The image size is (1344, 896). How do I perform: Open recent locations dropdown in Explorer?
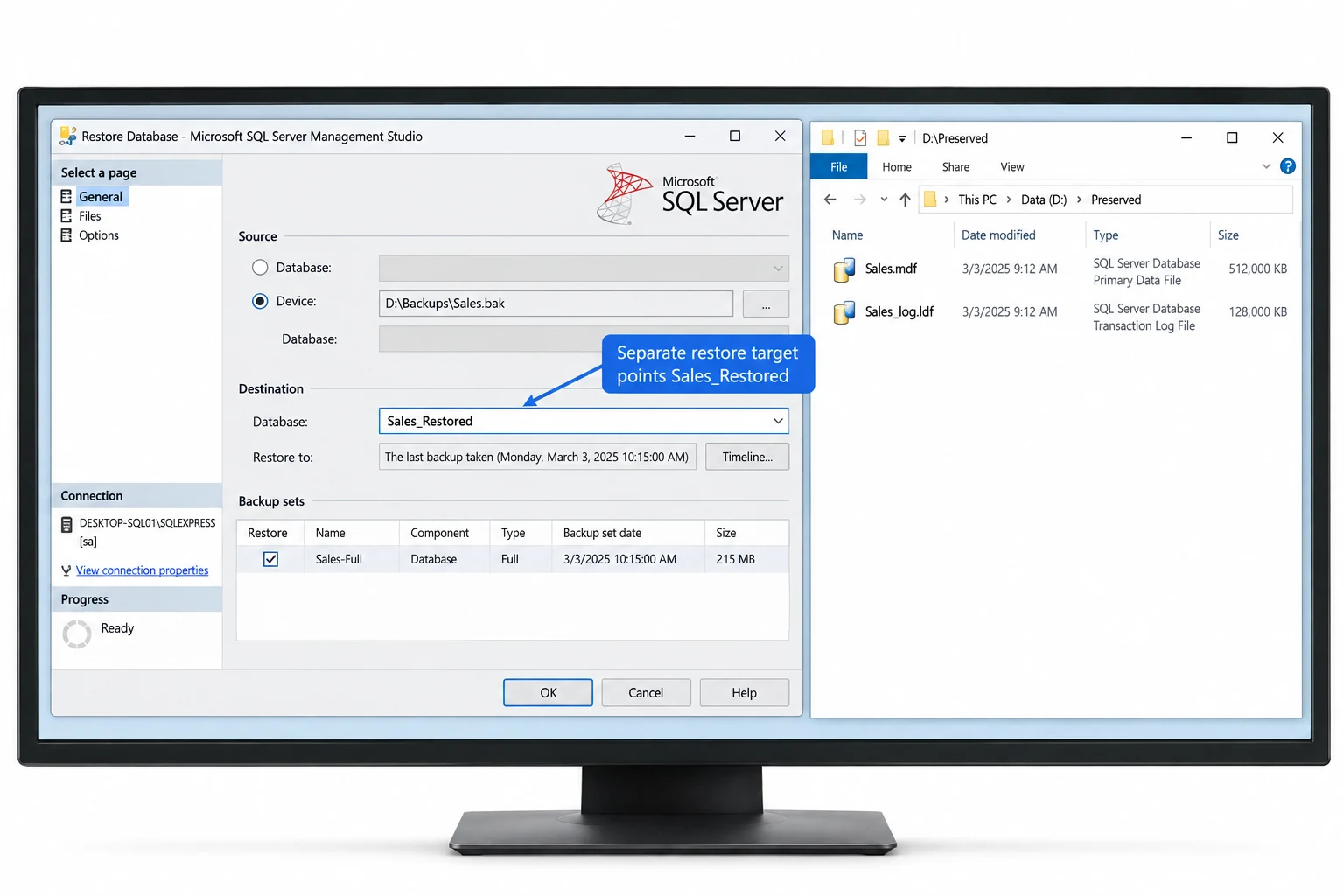click(884, 199)
